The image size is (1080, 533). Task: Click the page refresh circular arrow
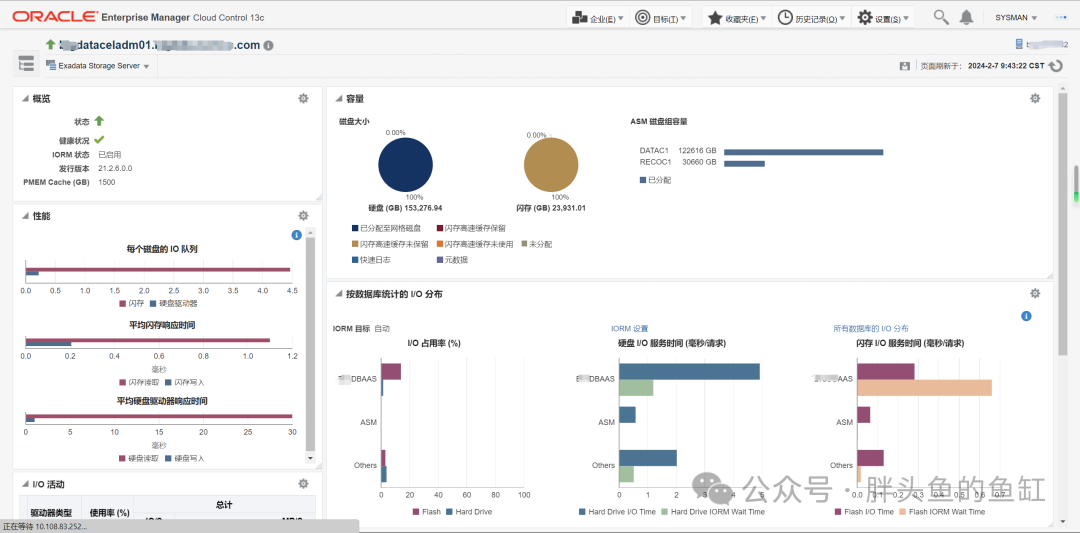[1056, 66]
